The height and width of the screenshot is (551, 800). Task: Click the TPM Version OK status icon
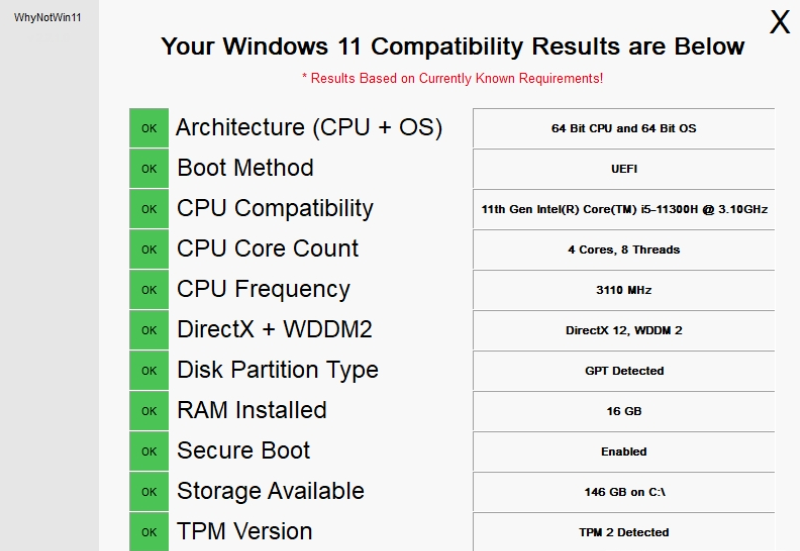[149, 532]
